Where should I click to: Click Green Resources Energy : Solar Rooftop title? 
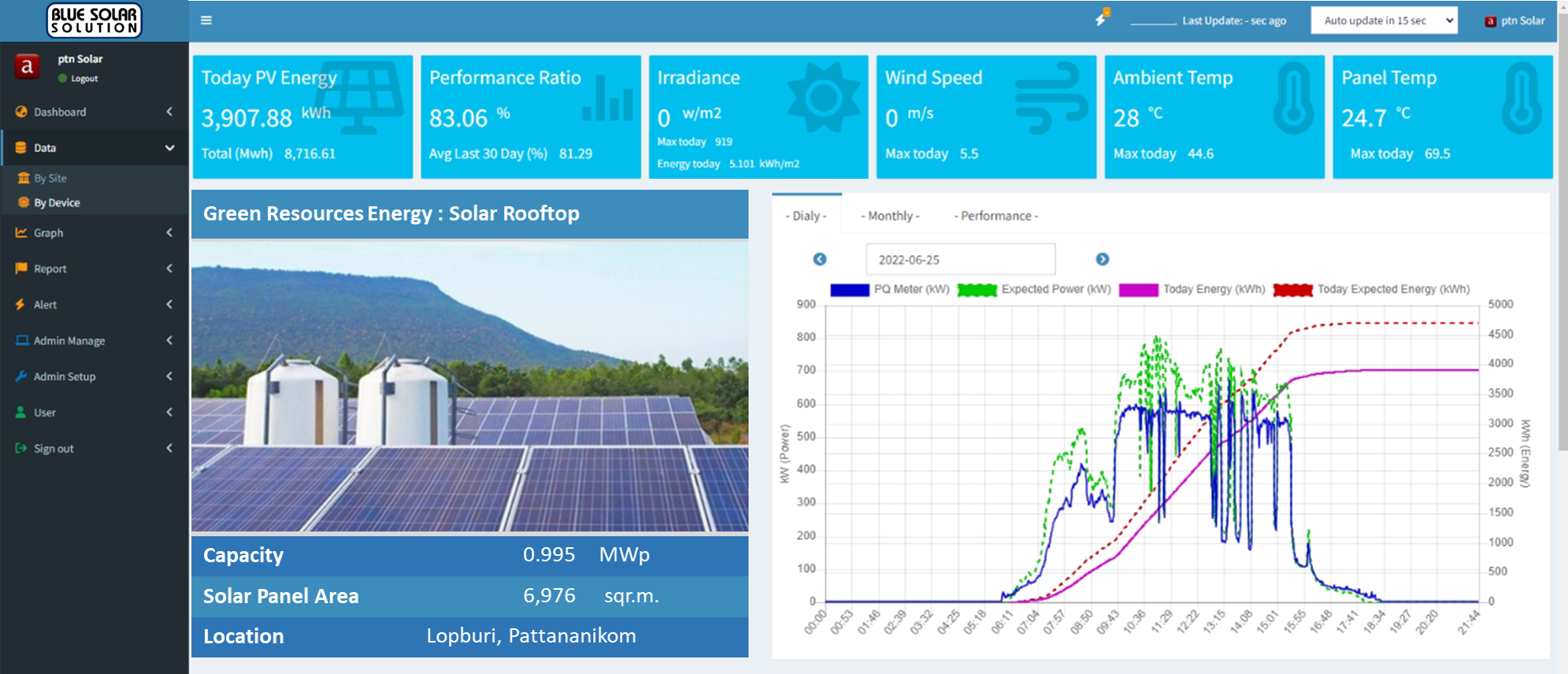(391, 213)
